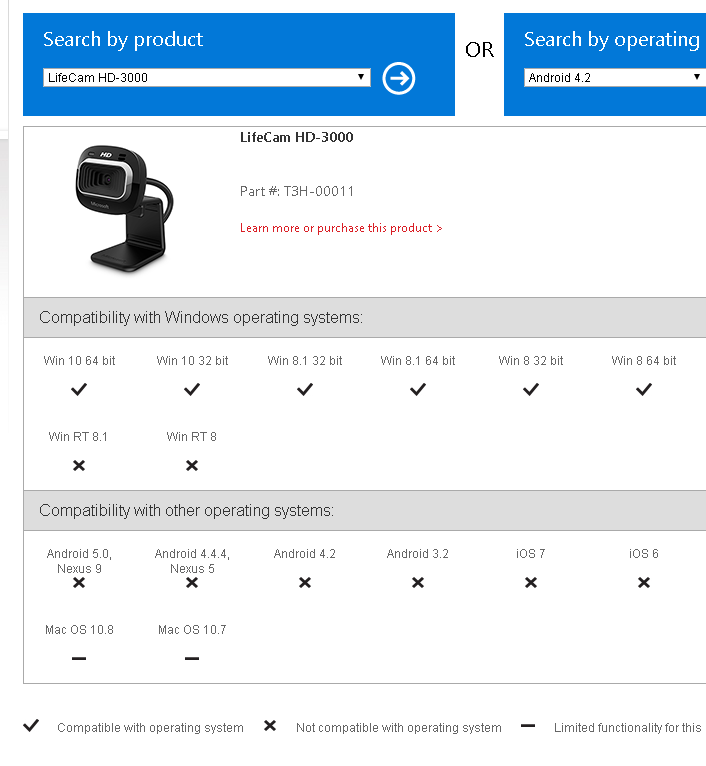Click the checkmark under Win 10 32 bit

tap(192, 390)
